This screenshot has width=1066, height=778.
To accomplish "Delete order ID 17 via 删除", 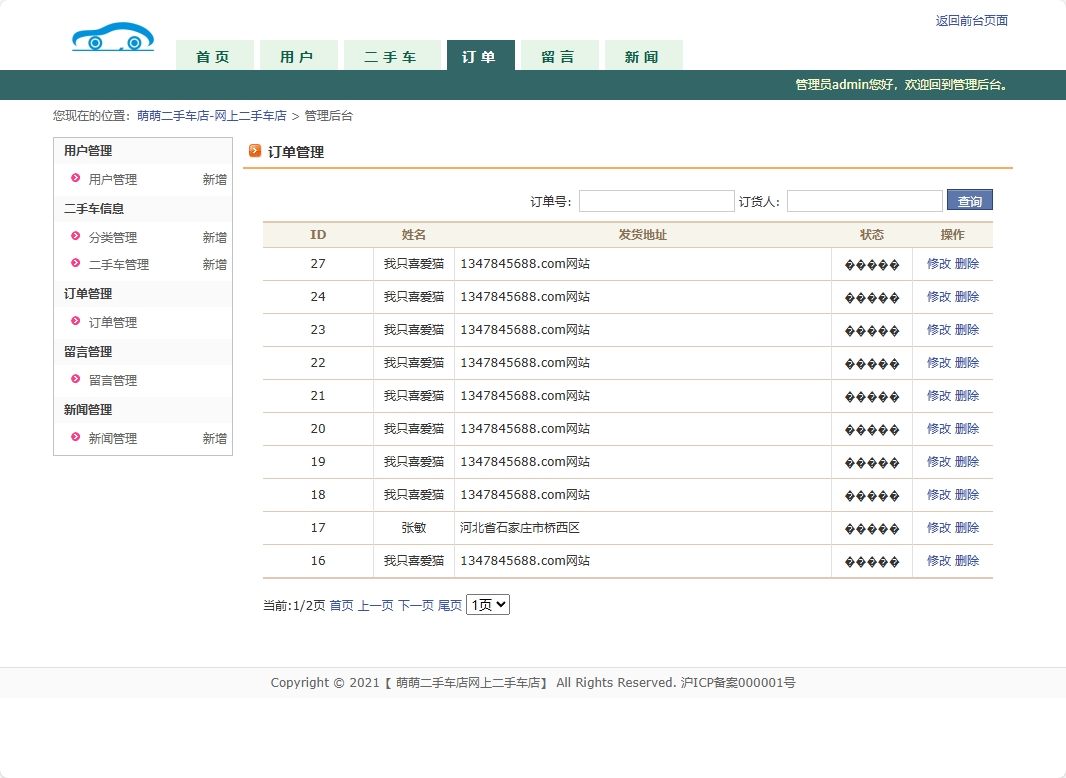I will click(x=967, y=528).
